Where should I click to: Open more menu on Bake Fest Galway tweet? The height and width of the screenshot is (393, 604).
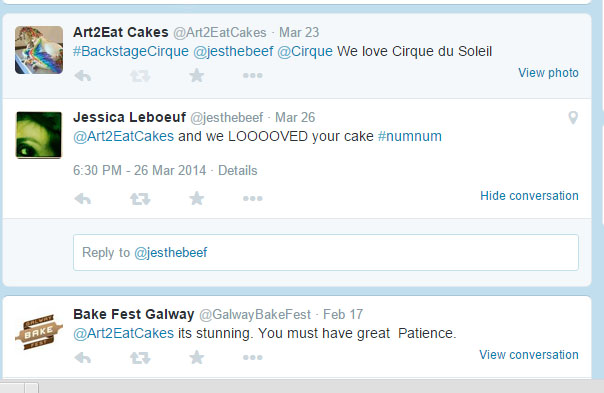253,358
